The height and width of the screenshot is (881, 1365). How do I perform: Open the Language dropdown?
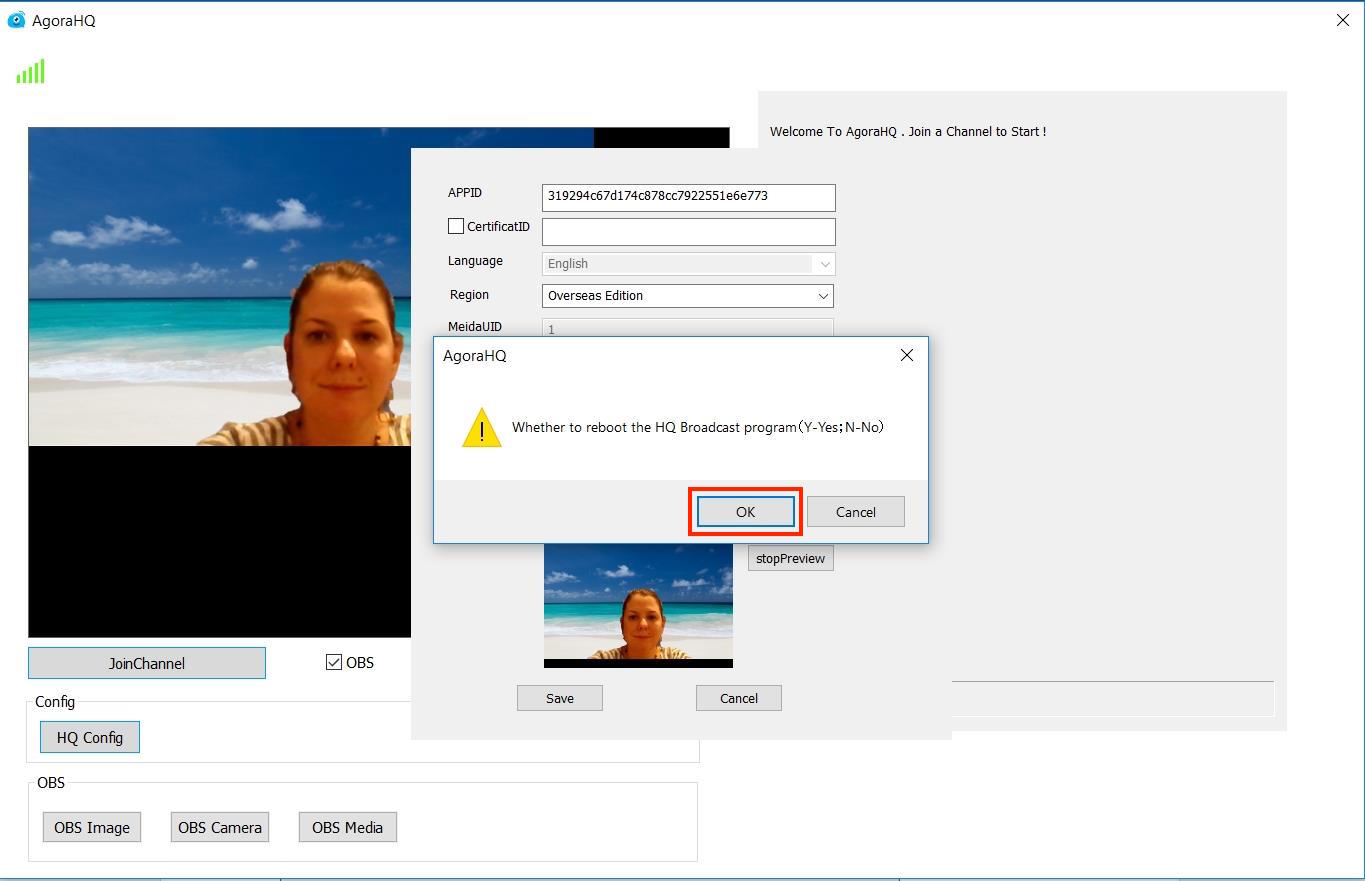[x=688, y=264]
